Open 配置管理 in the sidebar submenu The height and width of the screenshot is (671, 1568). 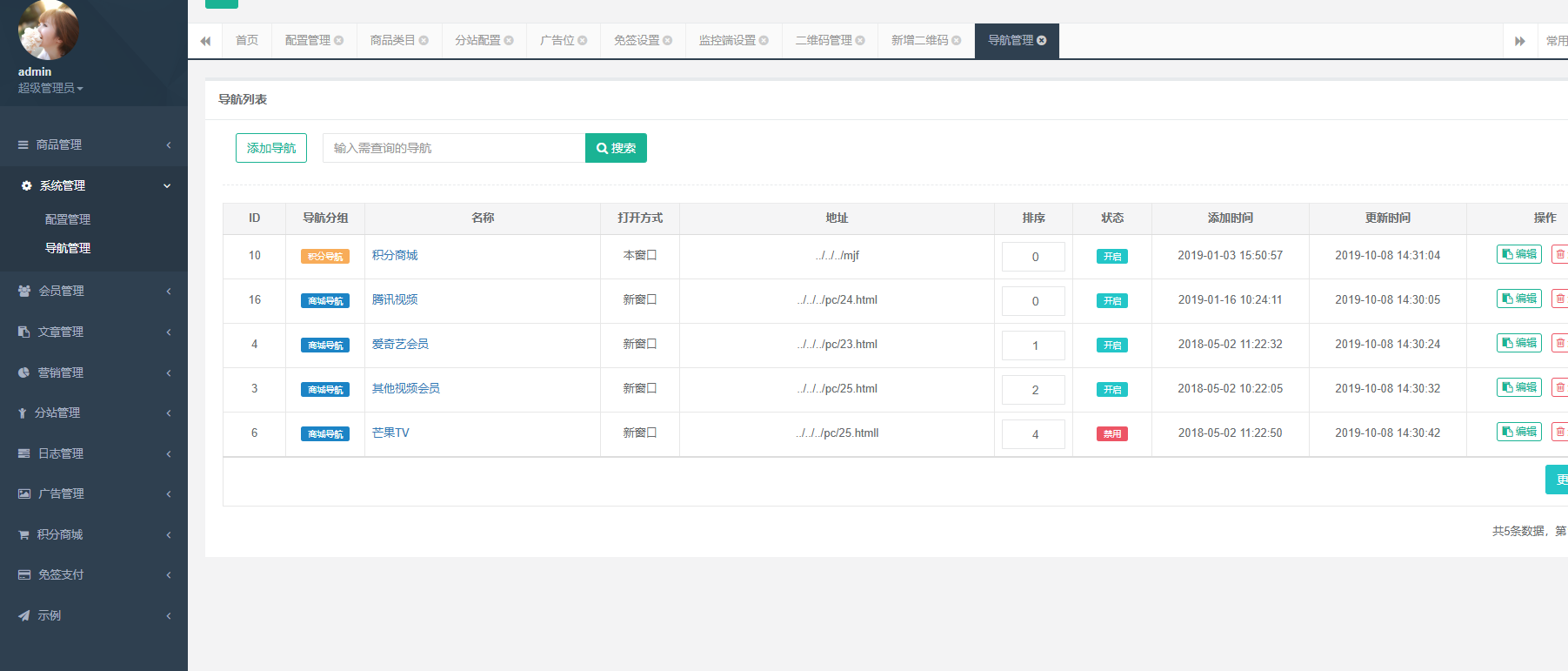tap(68, 220)
